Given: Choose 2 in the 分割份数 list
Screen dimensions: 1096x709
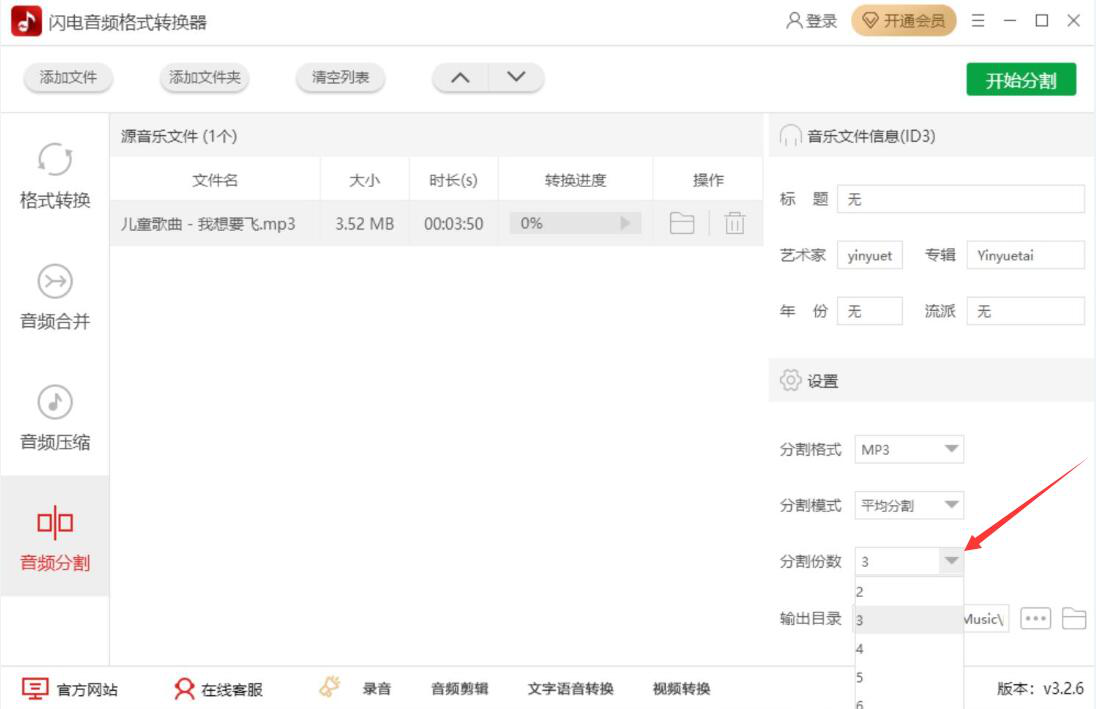Looking at the screenshot, I should click(909, 592).
